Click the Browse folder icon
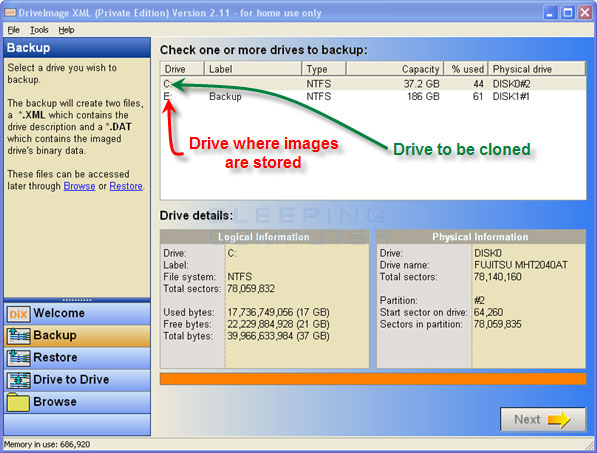The image size is (597, 453). click(x=18, y=402)
